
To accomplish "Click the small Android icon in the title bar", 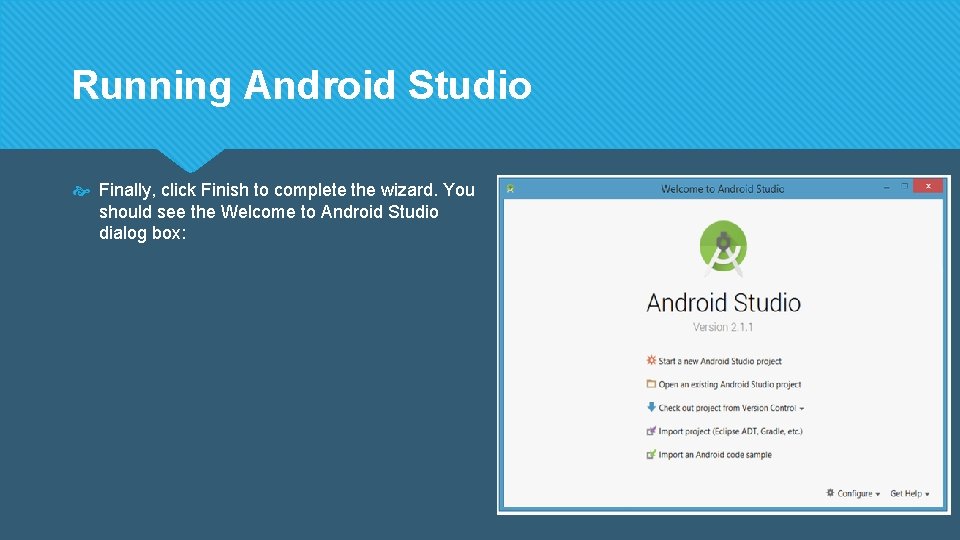I will point(510,189).
